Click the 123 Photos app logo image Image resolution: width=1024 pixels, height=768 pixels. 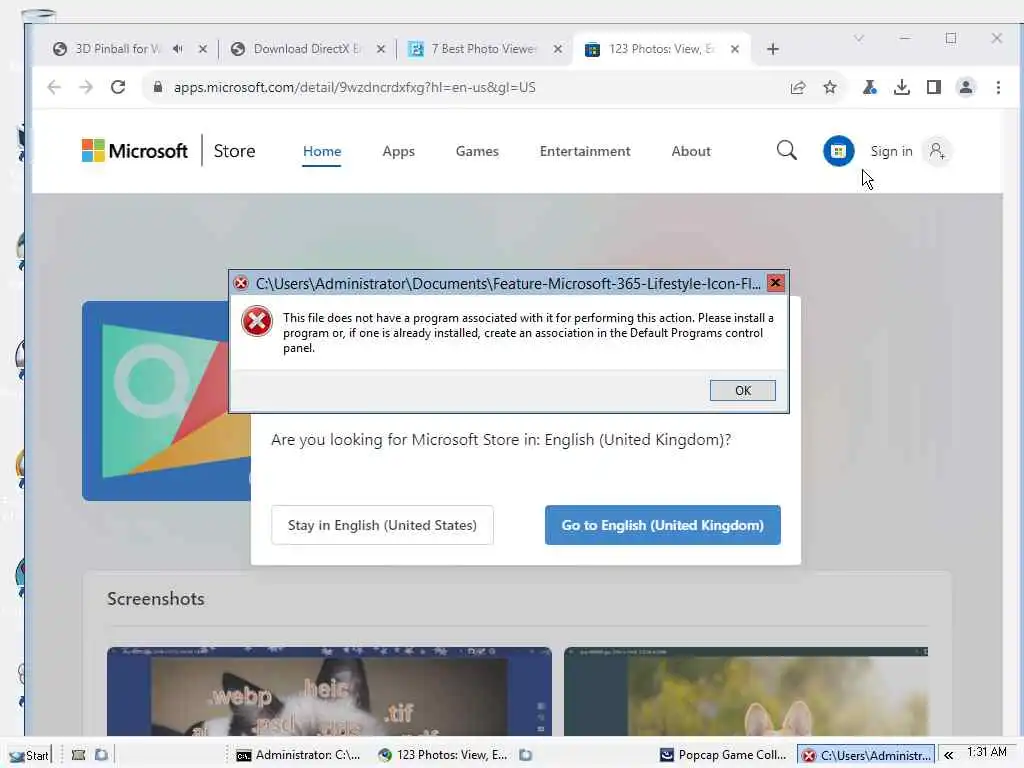166,401
